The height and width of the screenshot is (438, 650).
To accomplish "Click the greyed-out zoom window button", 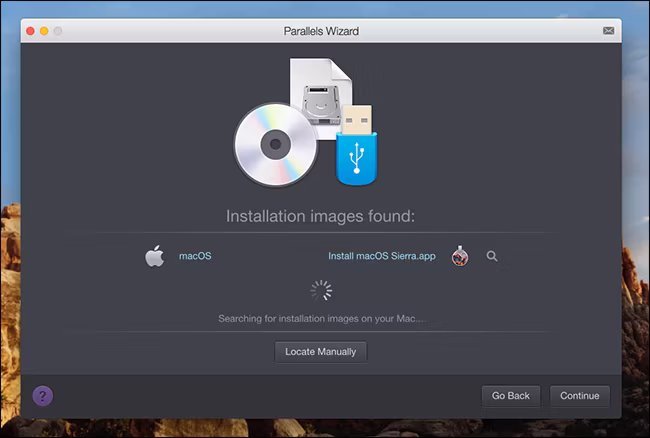I will (x=58, y=31).
